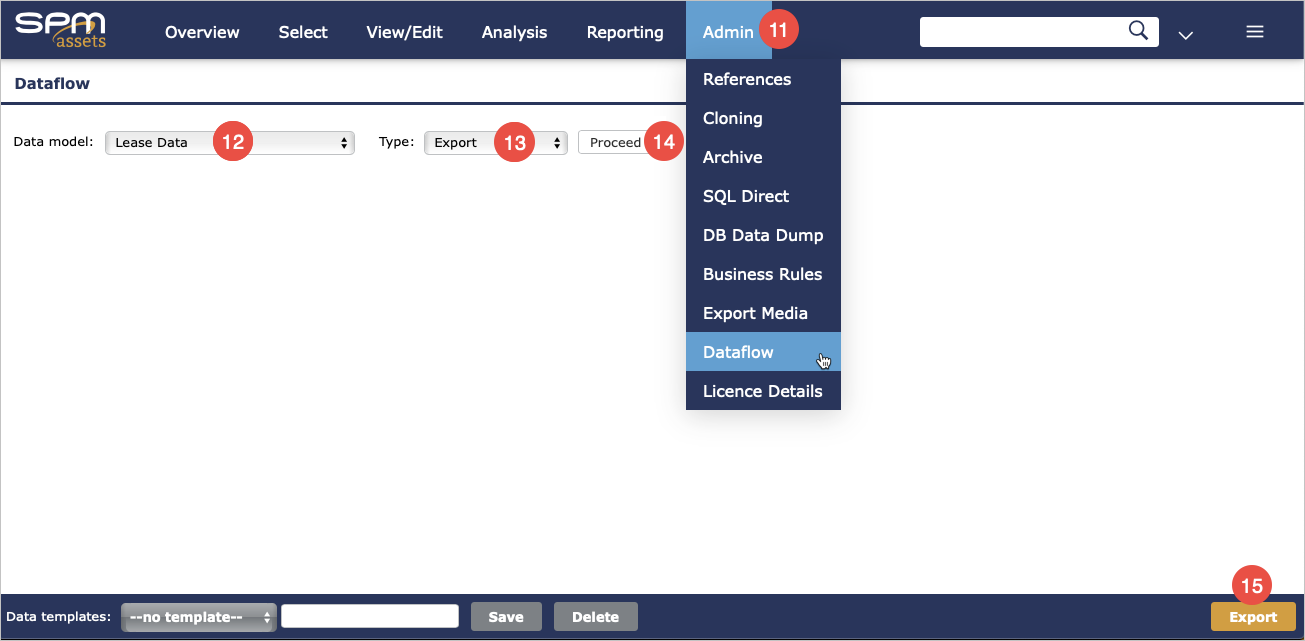Image resolution: width=1305 pixels, height=641 pixels.
Task: Select Dataflow from the Admin menu
Action: click(738, 352)
